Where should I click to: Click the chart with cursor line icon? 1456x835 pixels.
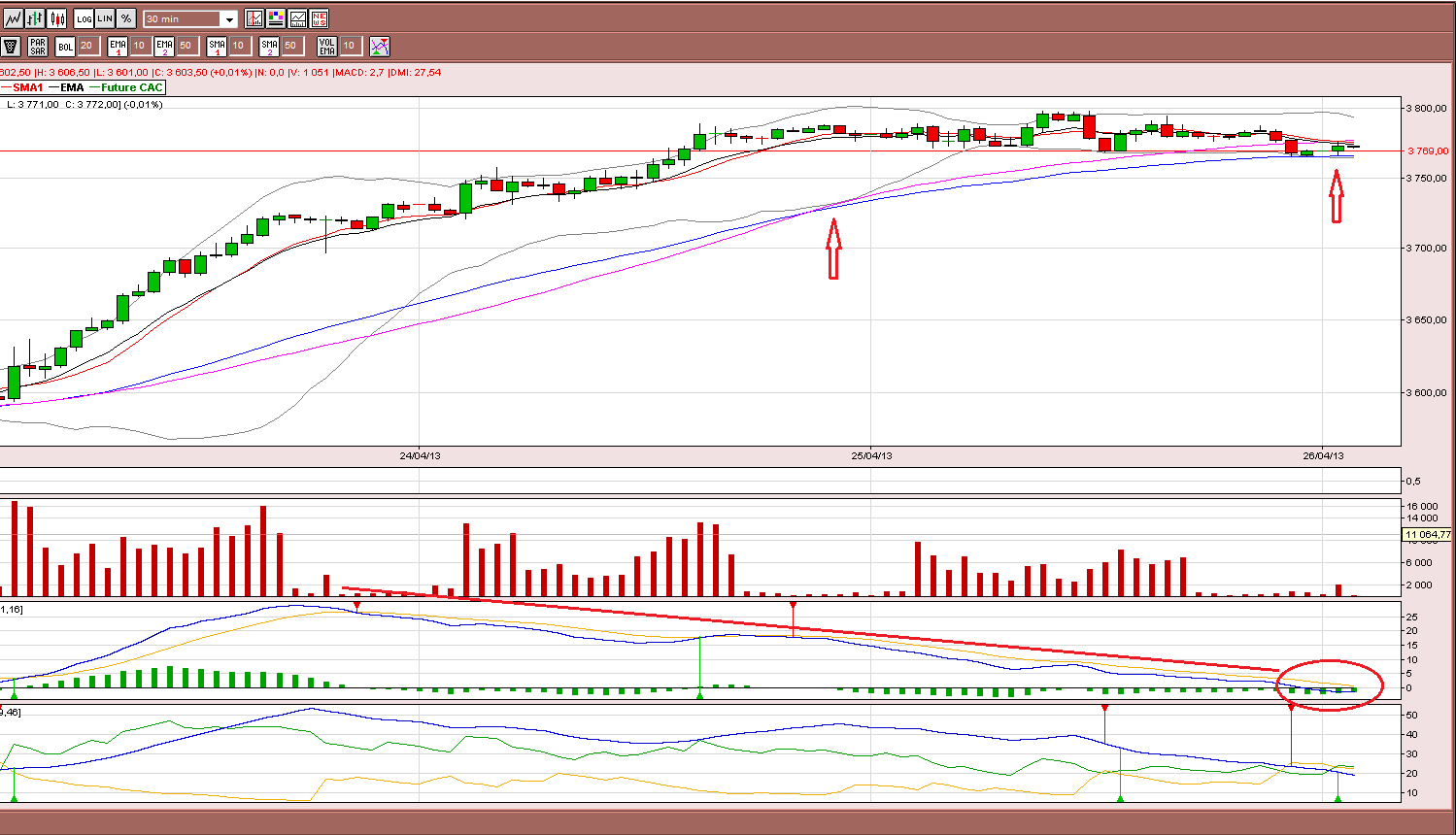(x=254, y=18)
